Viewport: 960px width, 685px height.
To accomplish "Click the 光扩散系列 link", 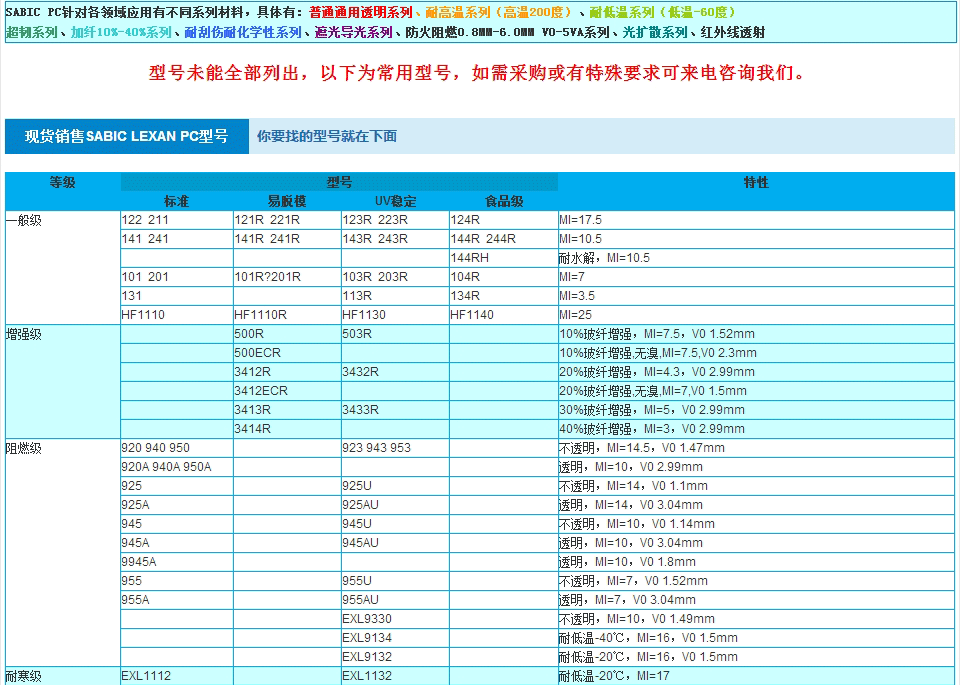I will (x=655, y=32).
